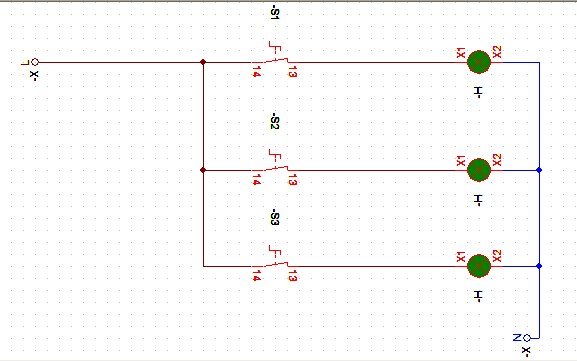Select the -H label under middle lamp
The width and height of the screenshot is (577, 361).
tap(478, 200)
